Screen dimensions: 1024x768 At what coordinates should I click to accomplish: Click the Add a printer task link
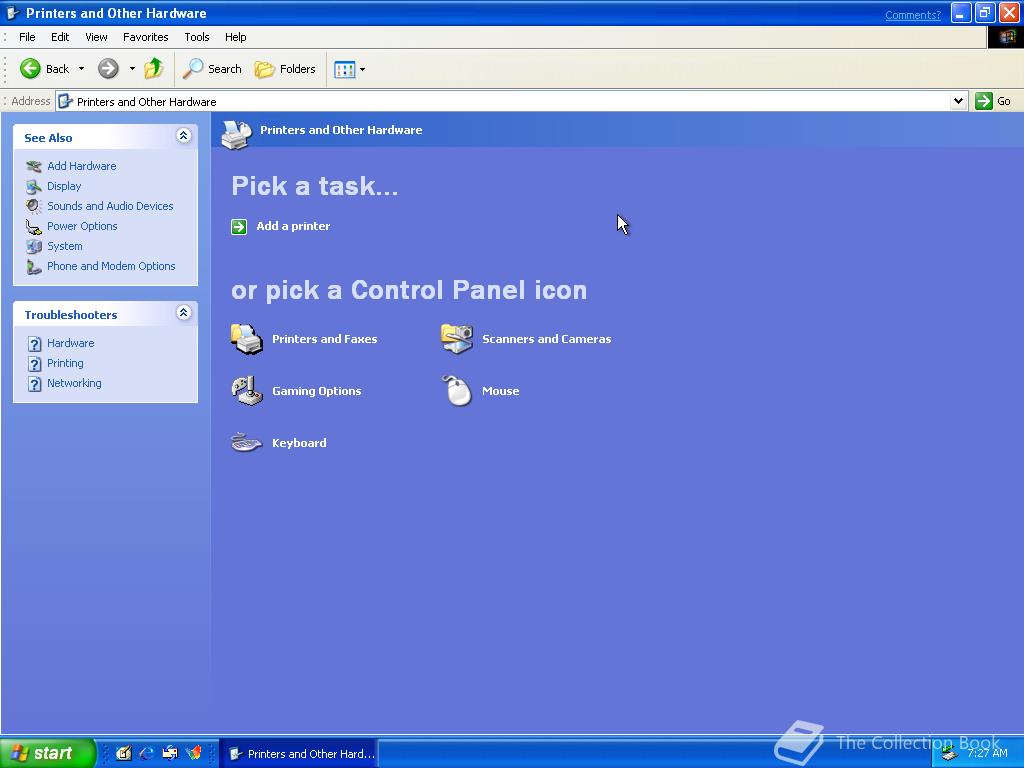tap(293, 226)
